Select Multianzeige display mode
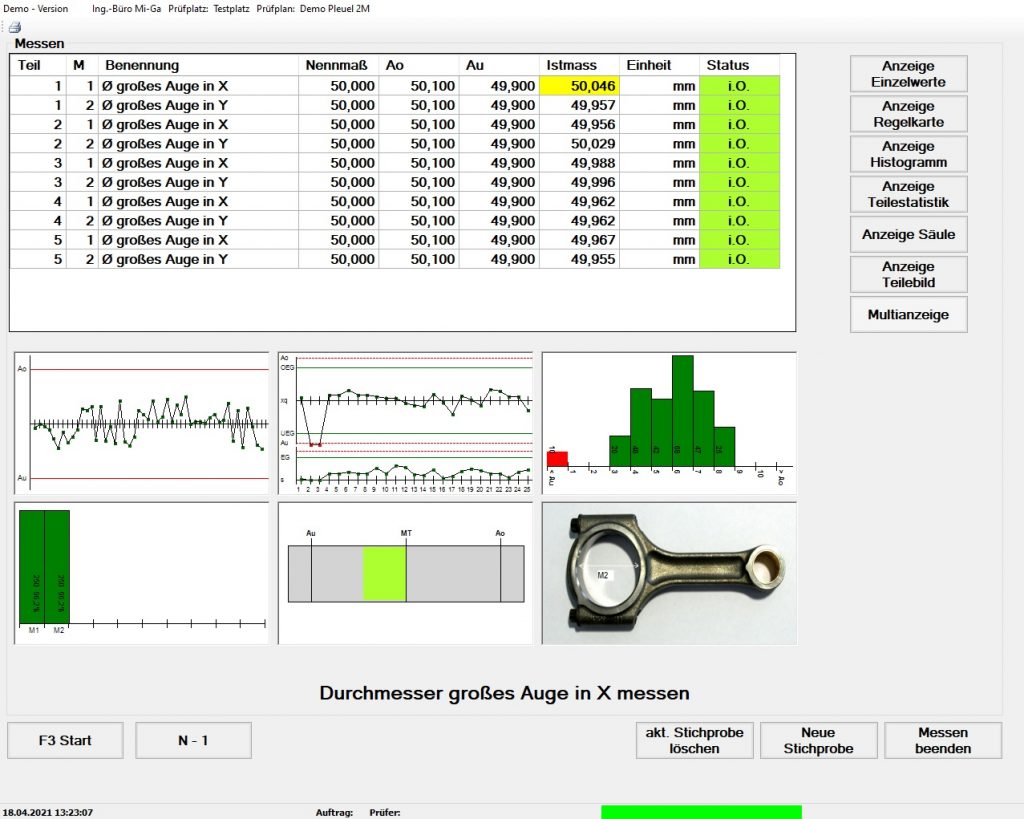 click(x=908, y=314)
